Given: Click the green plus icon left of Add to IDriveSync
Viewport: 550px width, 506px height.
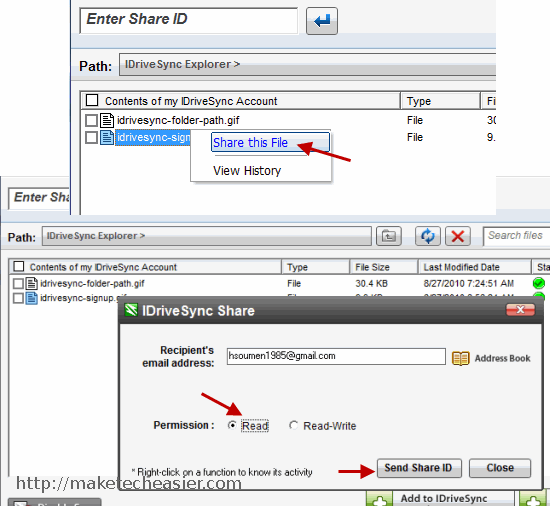Looking at the screenshot, I should [x=379, y=499].
